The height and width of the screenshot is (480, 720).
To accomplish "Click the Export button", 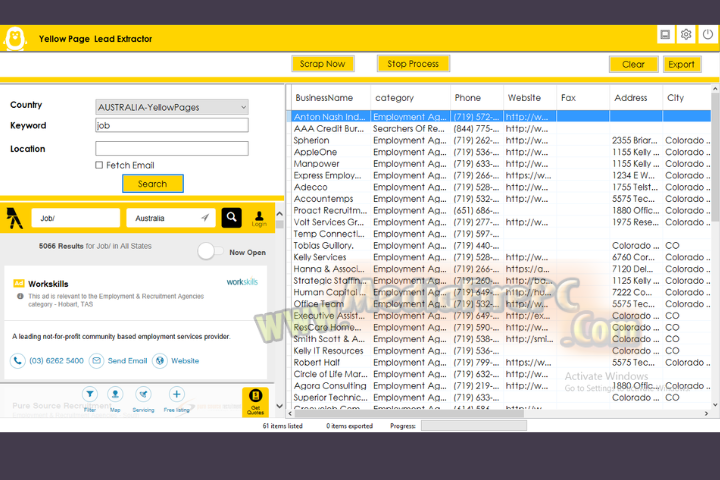I will [682, 64].
